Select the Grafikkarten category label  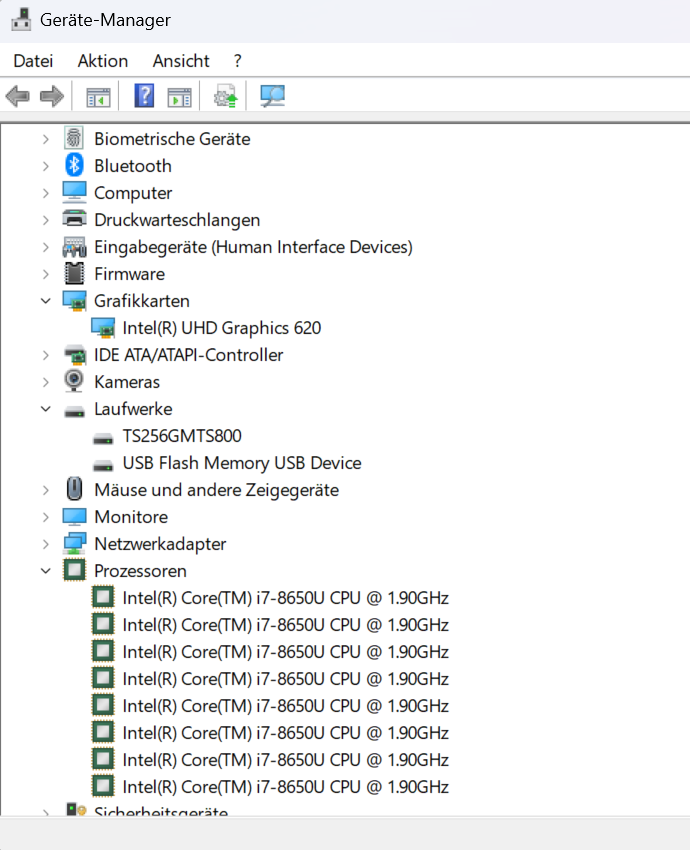click(142, 301)
